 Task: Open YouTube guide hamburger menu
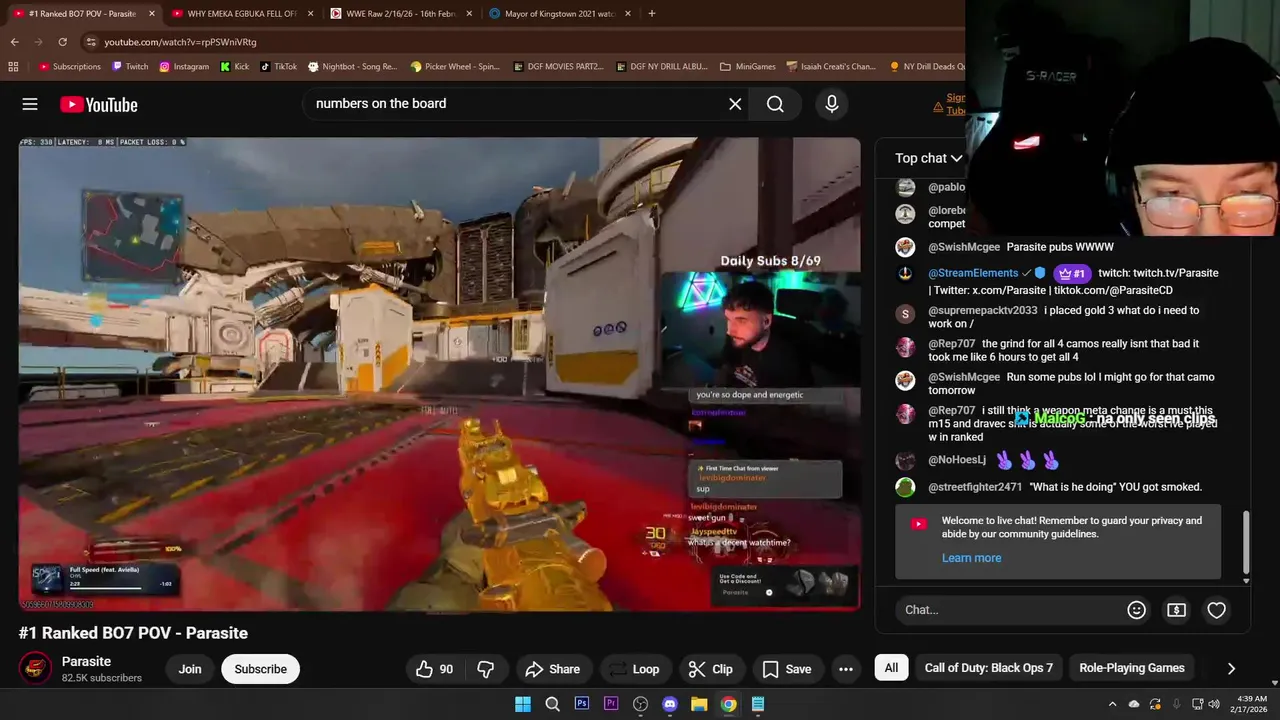[x=30, y=104]
